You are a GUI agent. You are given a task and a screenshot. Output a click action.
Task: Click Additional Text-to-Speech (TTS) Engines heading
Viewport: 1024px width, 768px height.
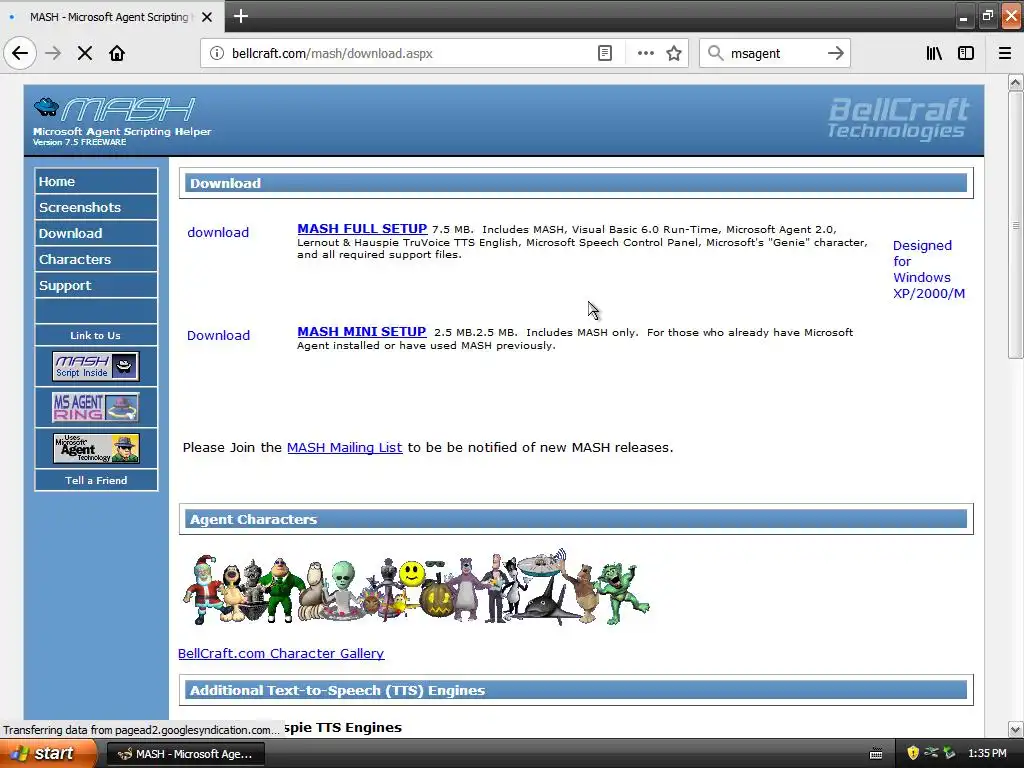point(337,690)
